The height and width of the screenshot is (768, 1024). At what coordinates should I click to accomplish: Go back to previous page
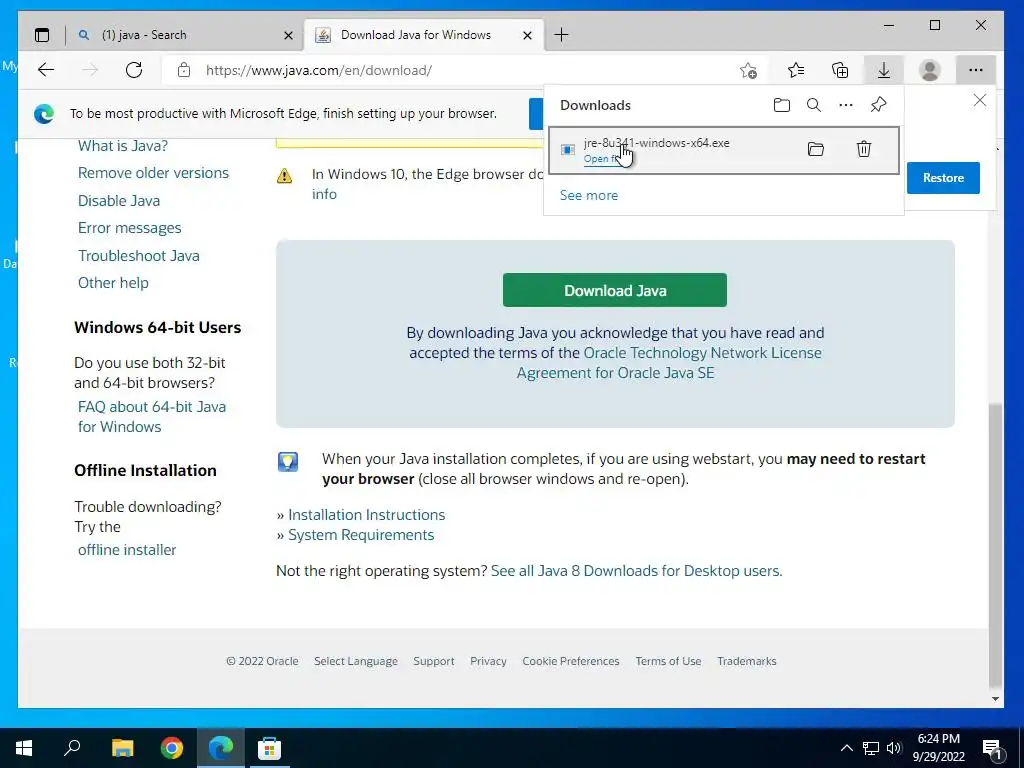coord(46,70)
